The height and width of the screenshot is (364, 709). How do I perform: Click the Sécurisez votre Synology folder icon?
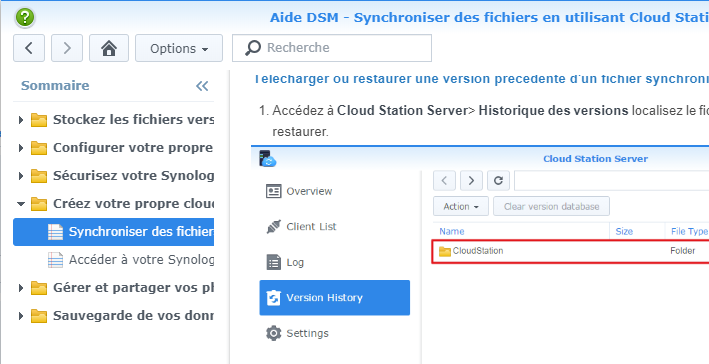click(x=39, y=176)
